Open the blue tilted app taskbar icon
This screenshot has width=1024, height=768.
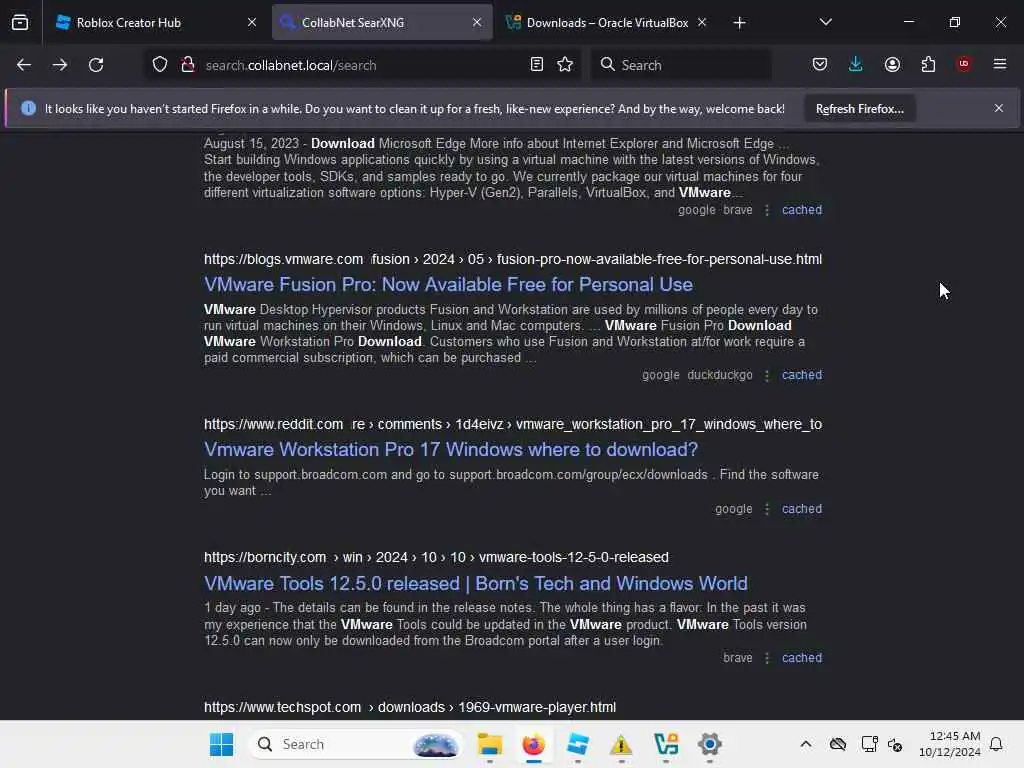point(577,744)
